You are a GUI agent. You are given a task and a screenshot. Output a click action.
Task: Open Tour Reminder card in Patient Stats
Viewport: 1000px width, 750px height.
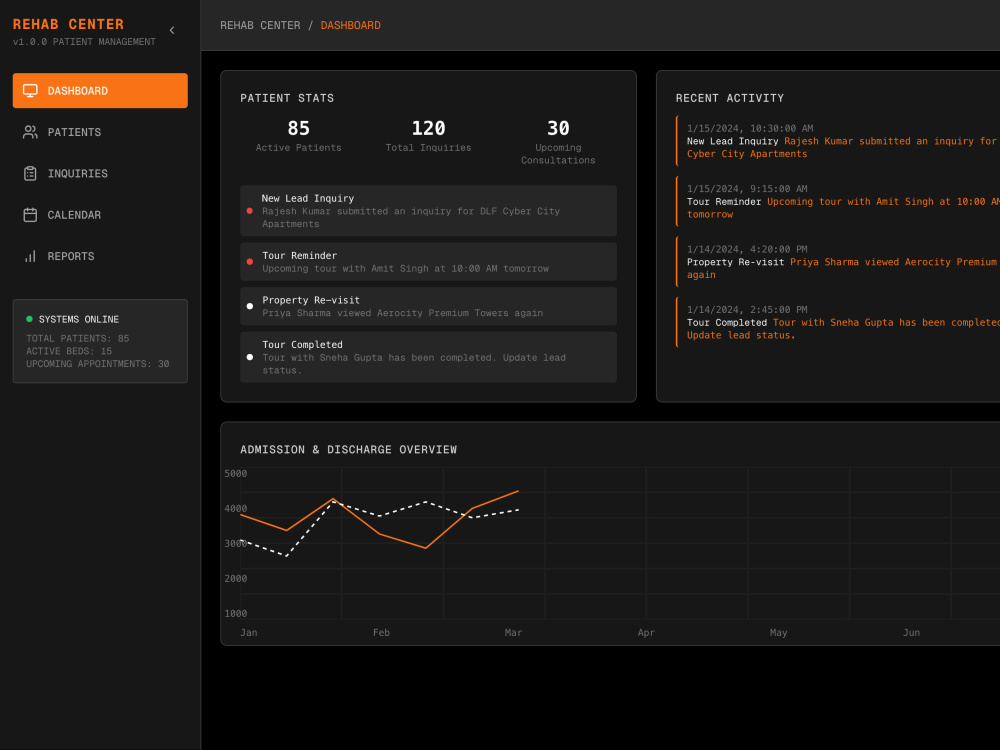coord(429,261)
